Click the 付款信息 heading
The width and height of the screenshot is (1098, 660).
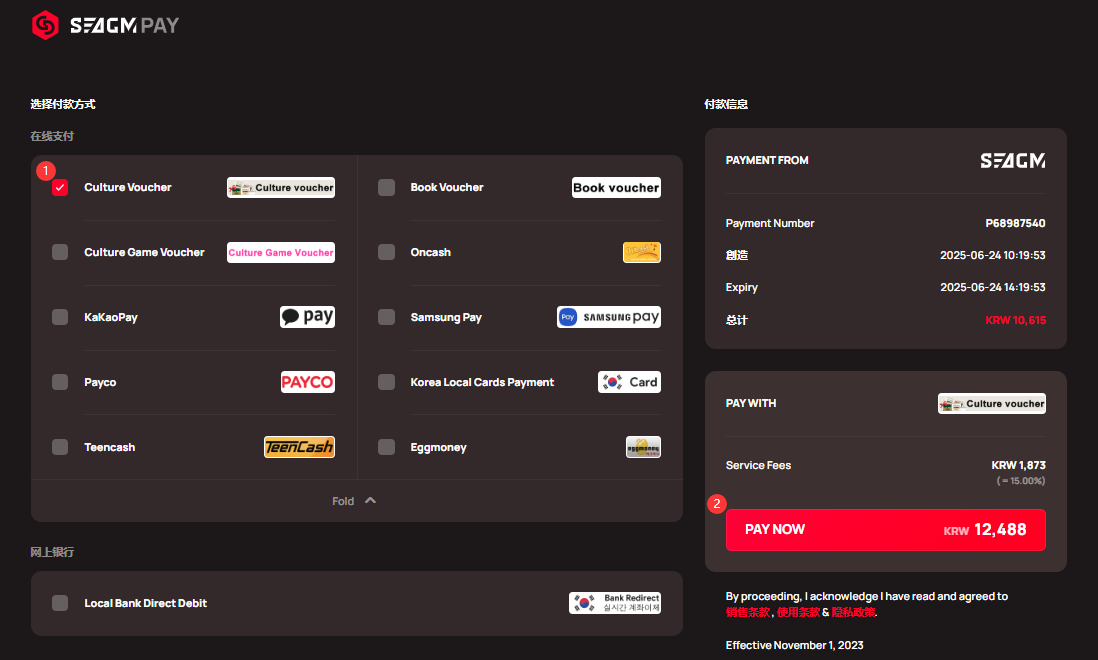[726, 104]
